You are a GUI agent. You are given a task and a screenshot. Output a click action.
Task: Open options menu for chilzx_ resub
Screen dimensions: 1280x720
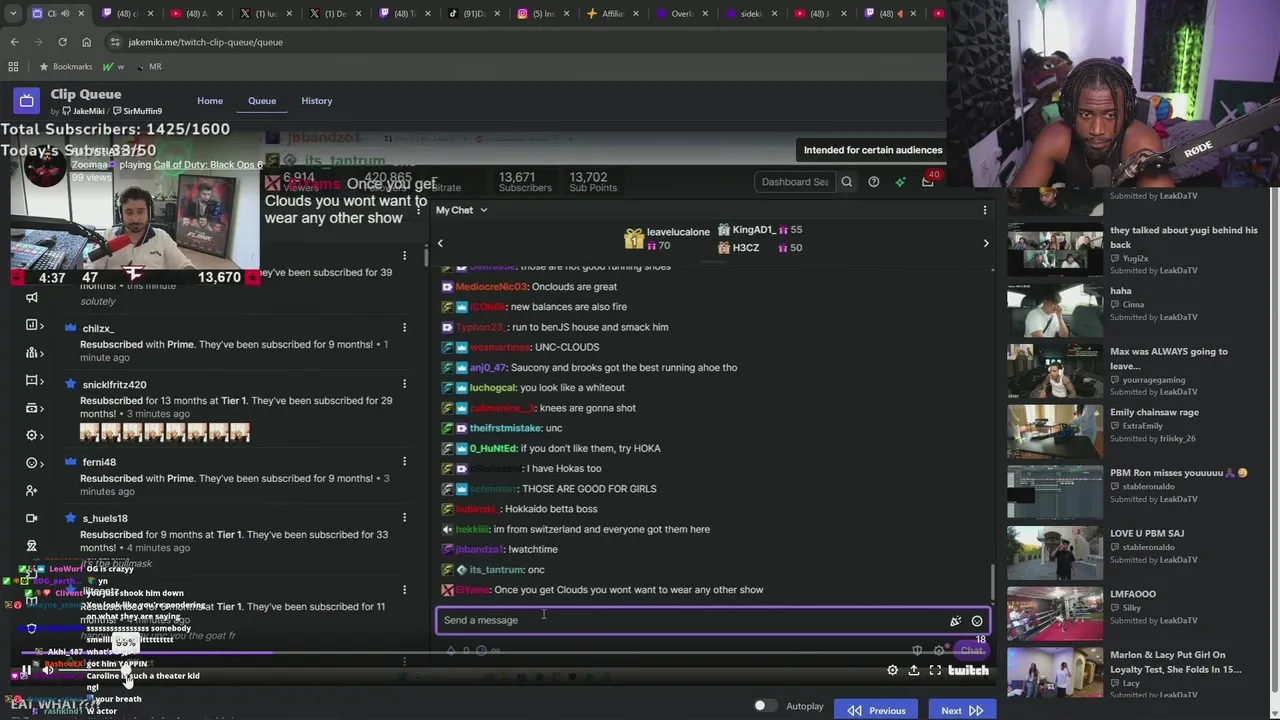click(404, 328)
